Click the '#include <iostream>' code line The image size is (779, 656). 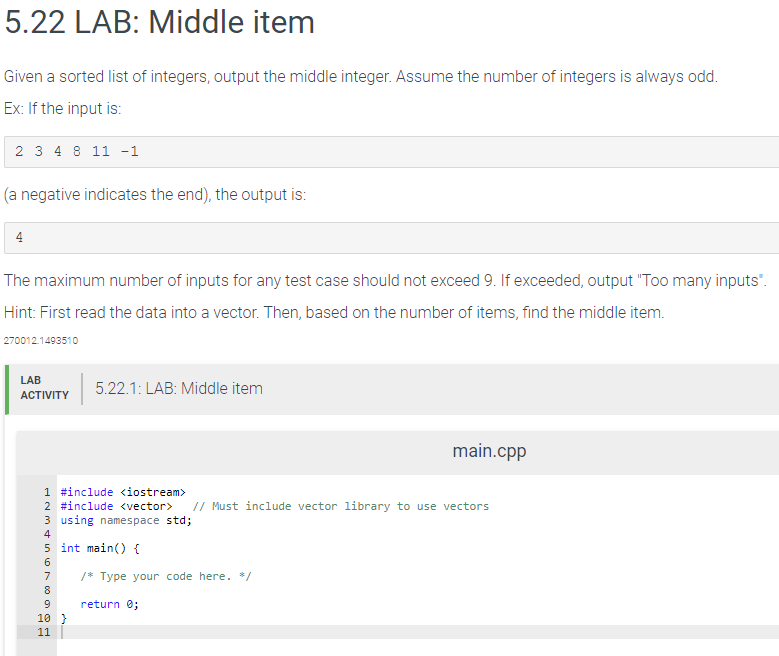[x=123, y=492]
